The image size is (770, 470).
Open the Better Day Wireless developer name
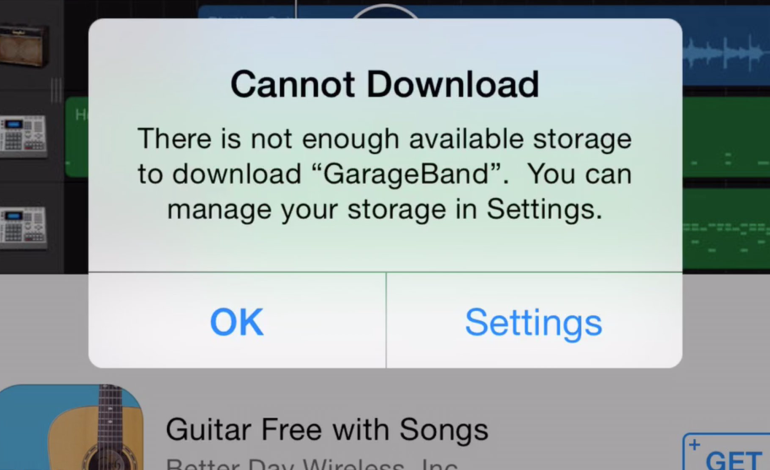coord(312,464)
